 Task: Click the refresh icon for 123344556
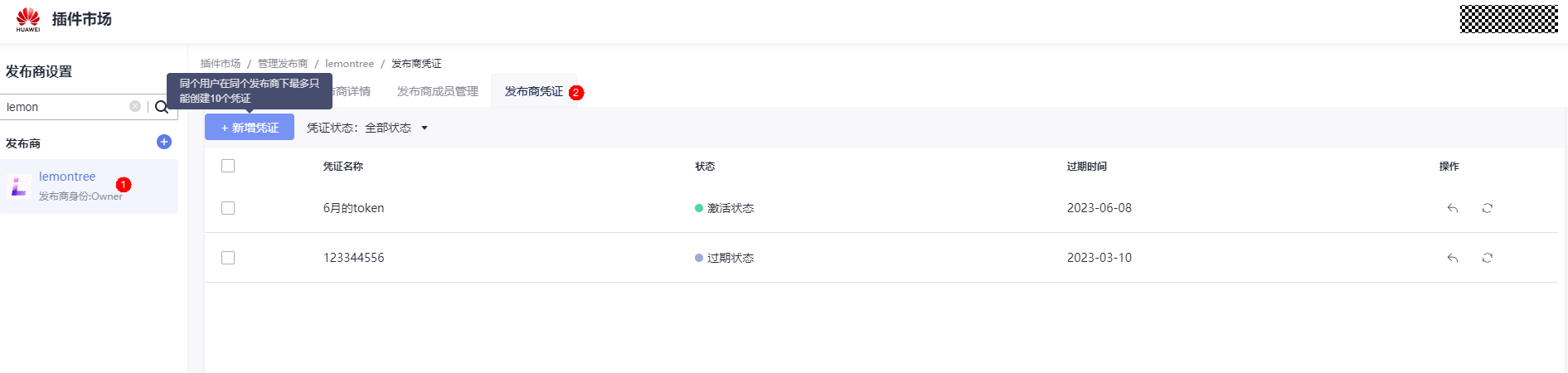coord(1488,258)
